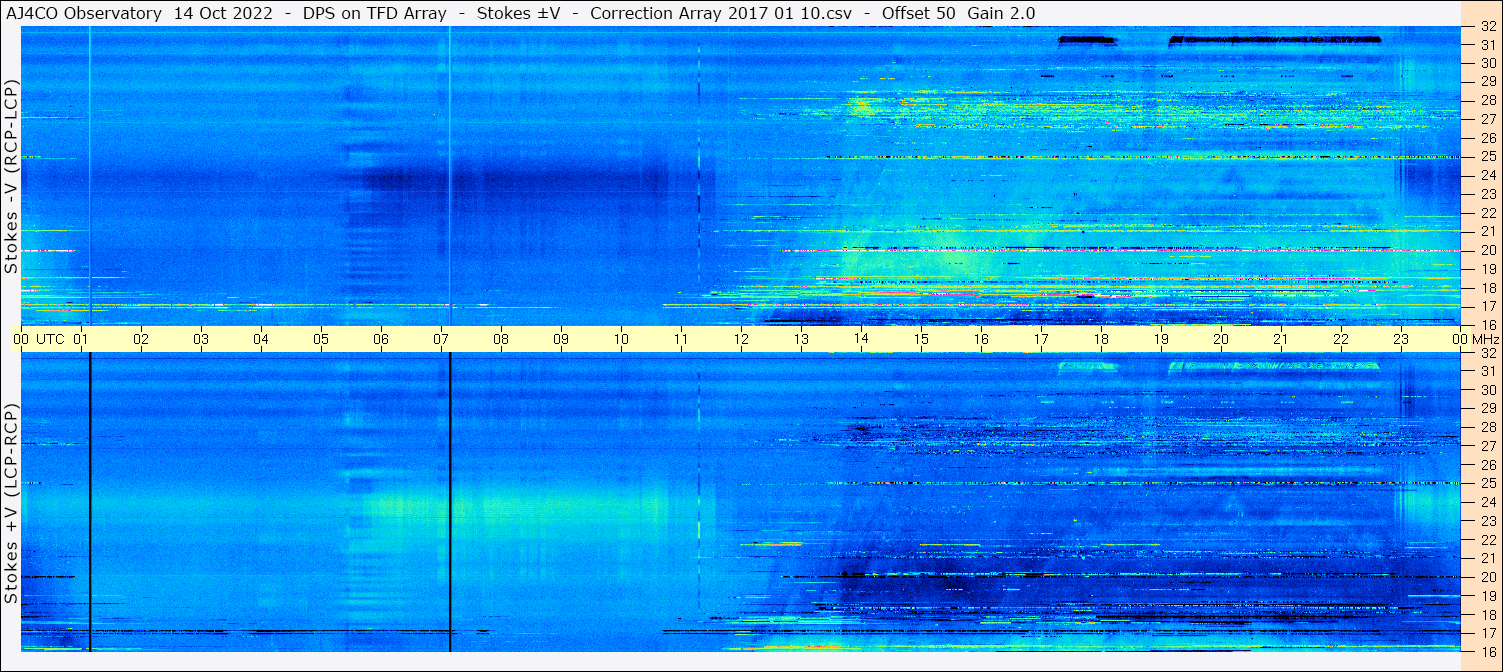Click the Stokes +V (LCP-RCP) axis label
This screenshot has width=1503, height=672.
[11, 503]
